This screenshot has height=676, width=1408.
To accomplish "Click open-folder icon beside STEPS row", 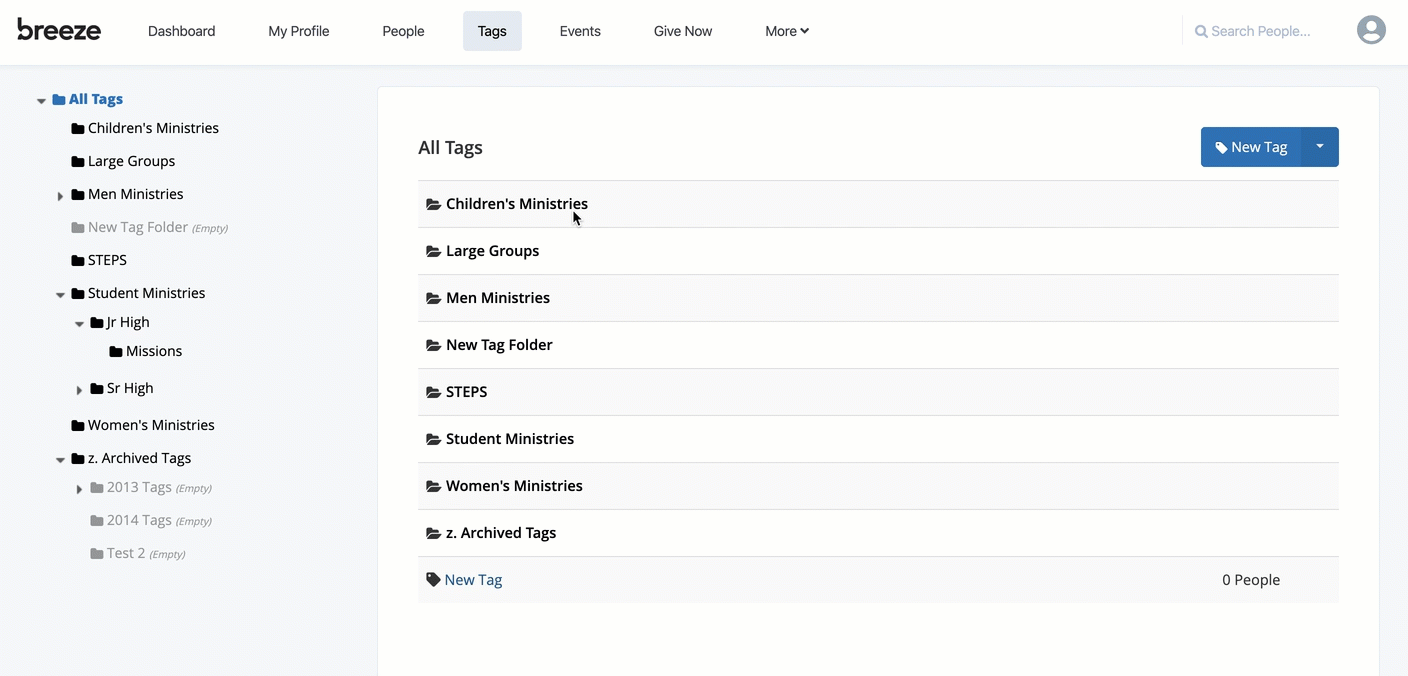I will (433, 392).
